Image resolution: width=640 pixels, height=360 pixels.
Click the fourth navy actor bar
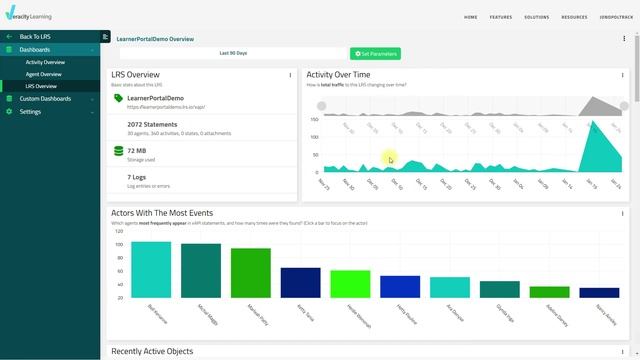pyautogui.click(x=300, y=283)
